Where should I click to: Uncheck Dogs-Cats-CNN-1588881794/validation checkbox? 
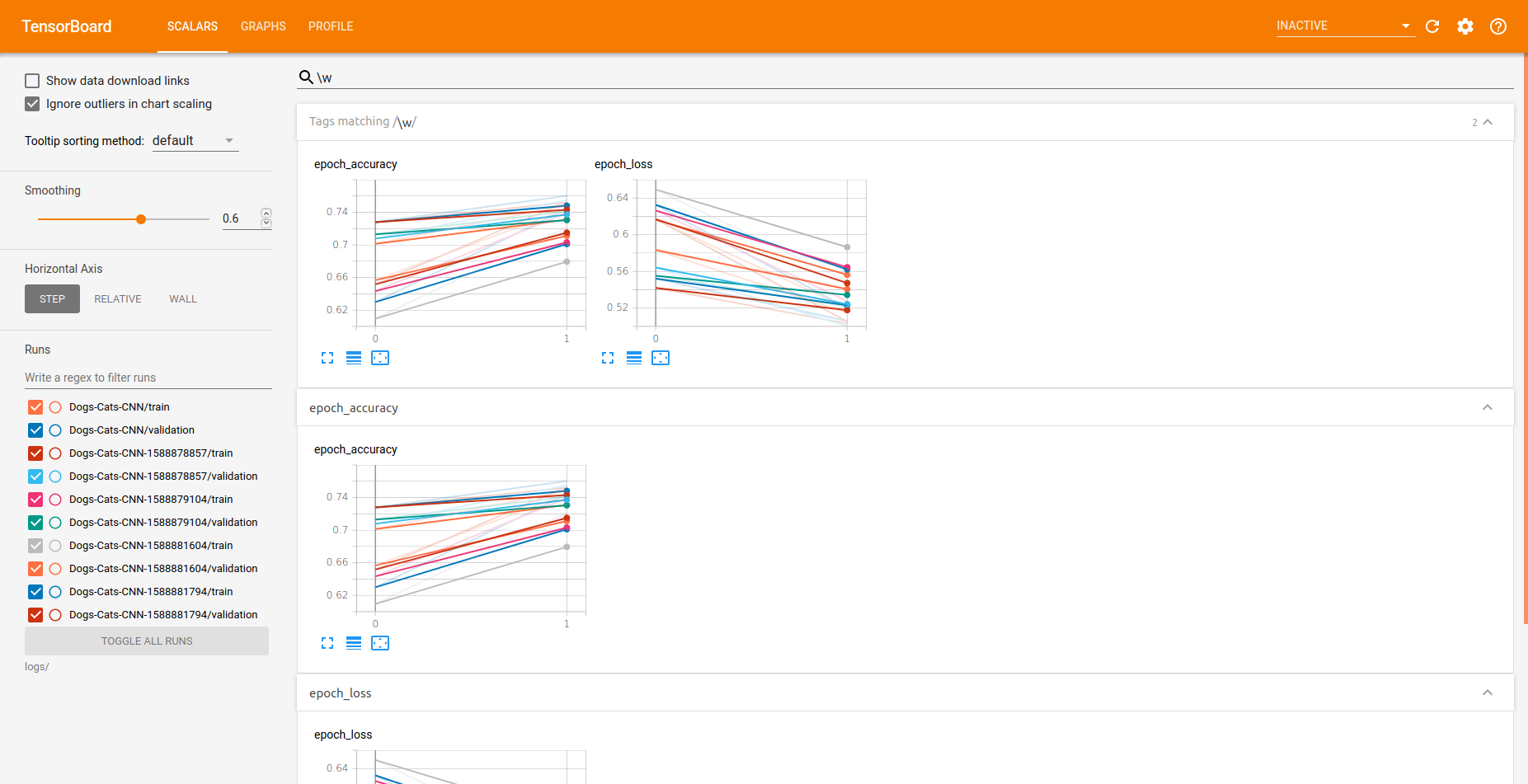point(35,615)
